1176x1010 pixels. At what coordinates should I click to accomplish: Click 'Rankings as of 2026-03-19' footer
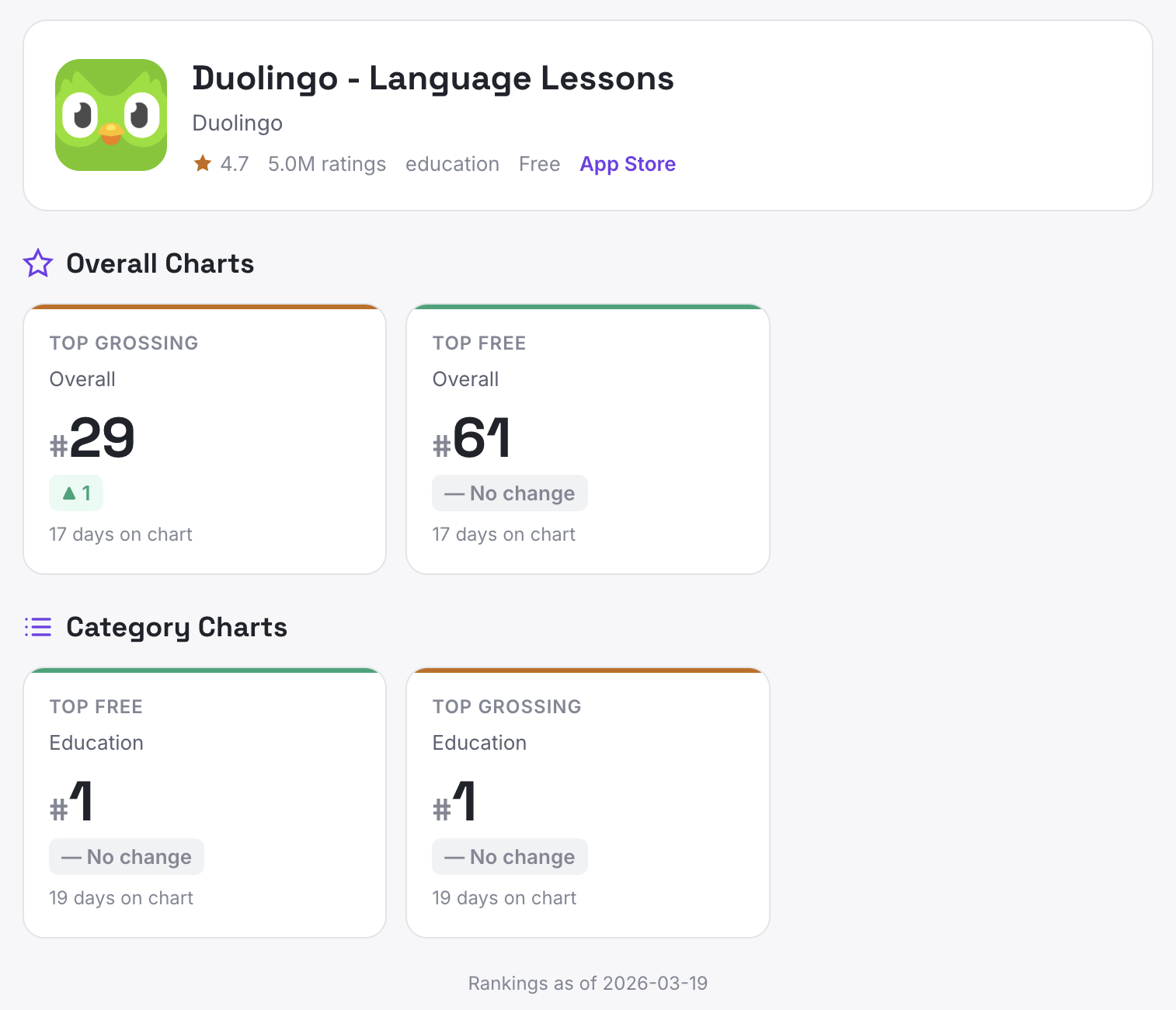pyautogui.click(x=588, y=984)
